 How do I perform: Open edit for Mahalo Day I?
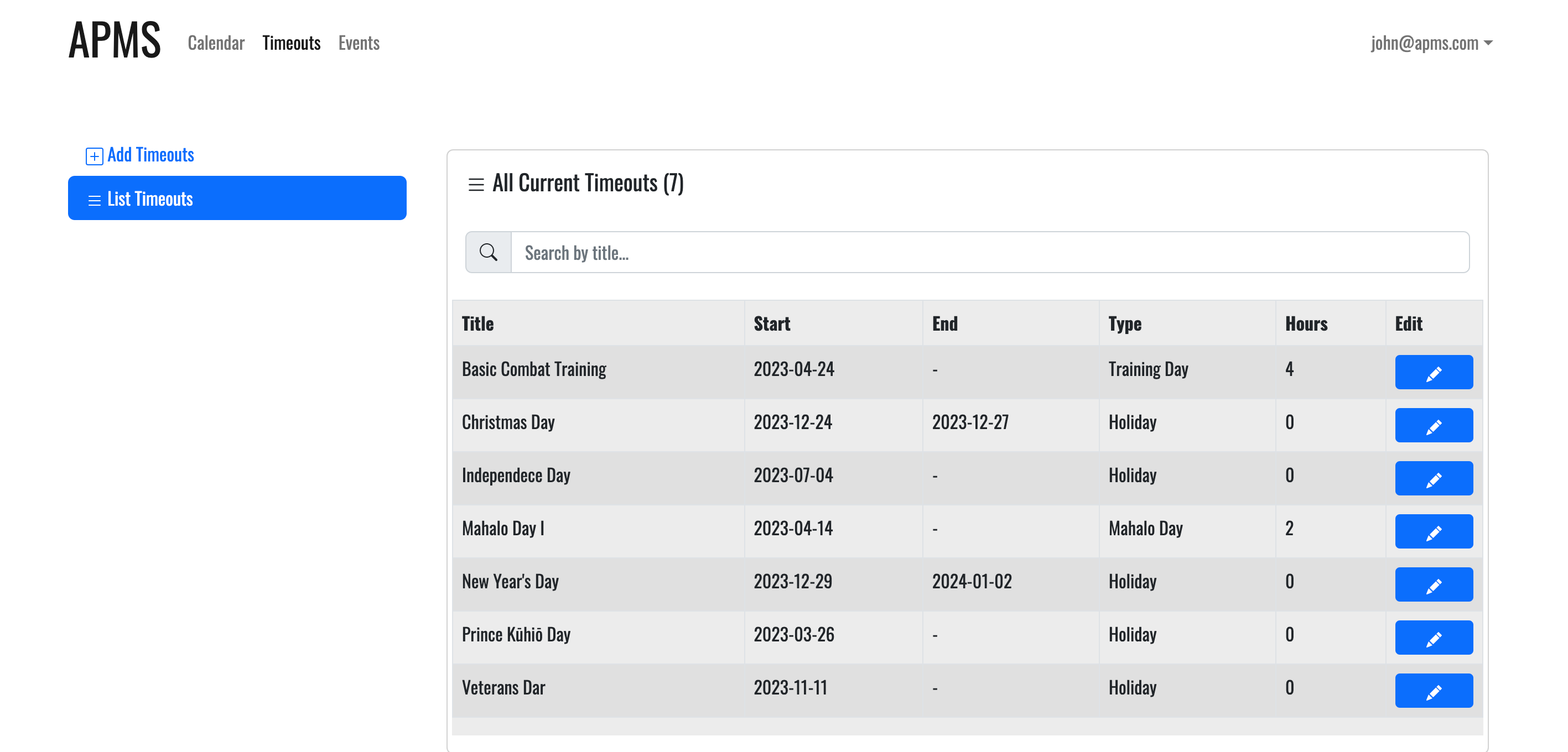pos(1433,530)
